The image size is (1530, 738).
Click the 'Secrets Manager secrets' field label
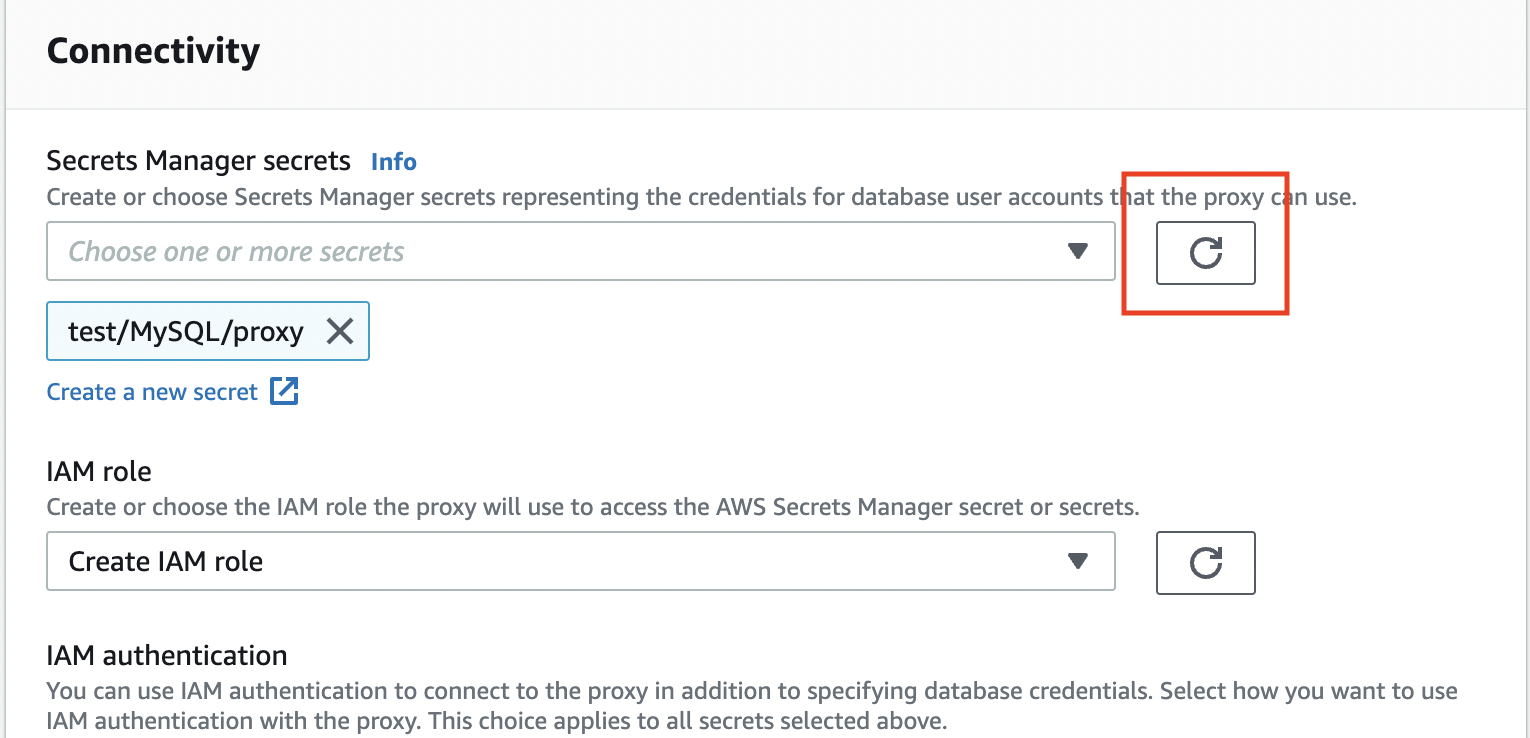click(198, 161)
